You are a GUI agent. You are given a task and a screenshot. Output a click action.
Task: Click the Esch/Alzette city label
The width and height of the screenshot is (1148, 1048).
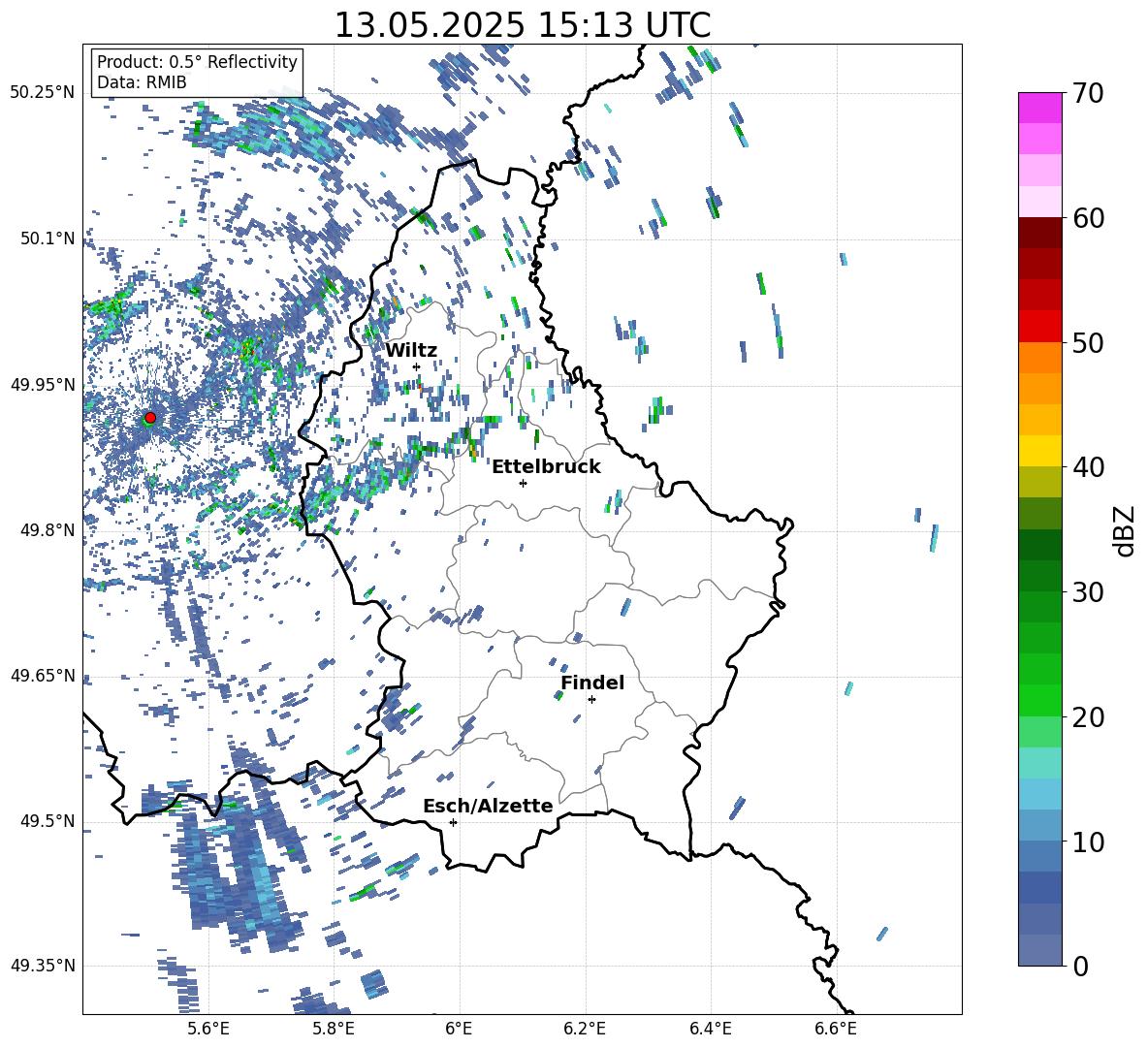coord(488,806)
